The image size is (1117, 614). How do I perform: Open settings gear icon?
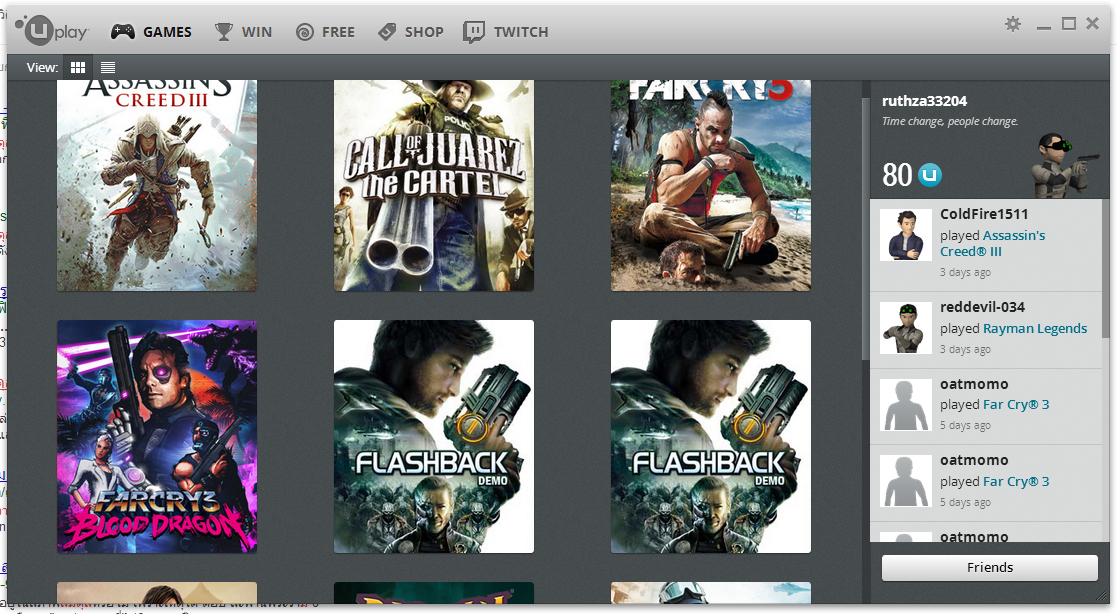click(1013, 24)
